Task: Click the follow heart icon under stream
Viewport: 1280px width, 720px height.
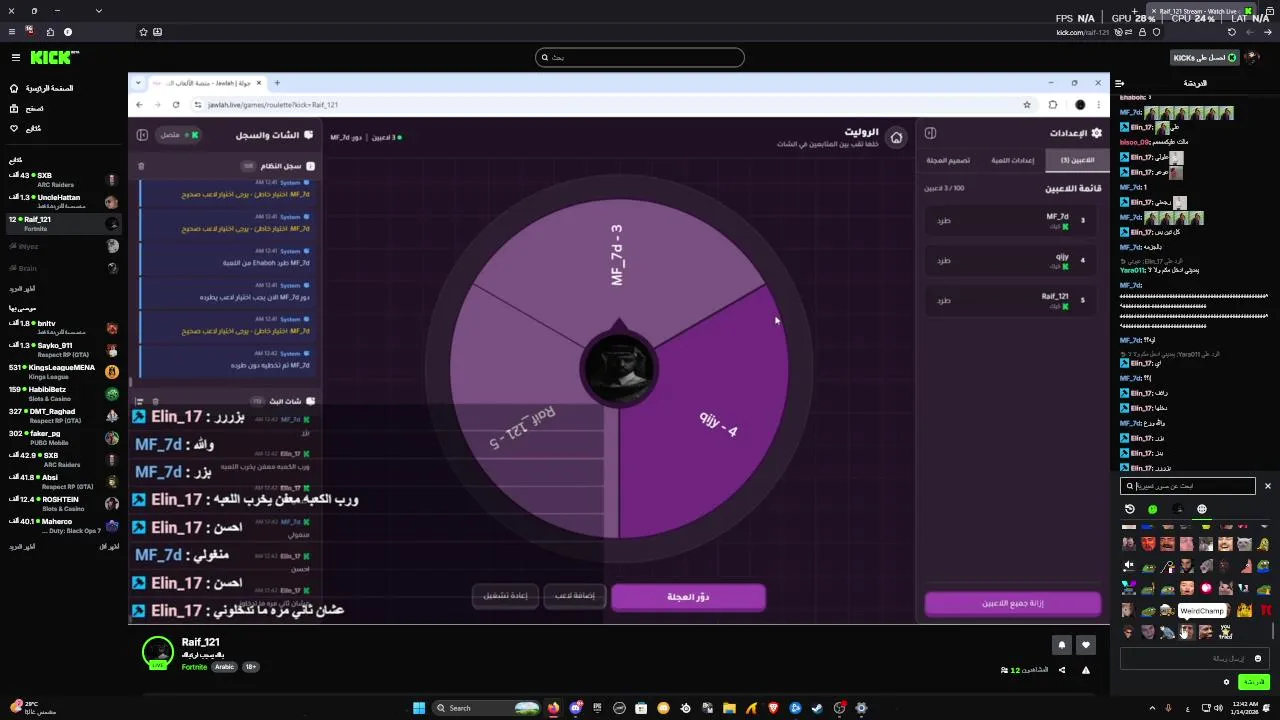Action: (1086, 645)
